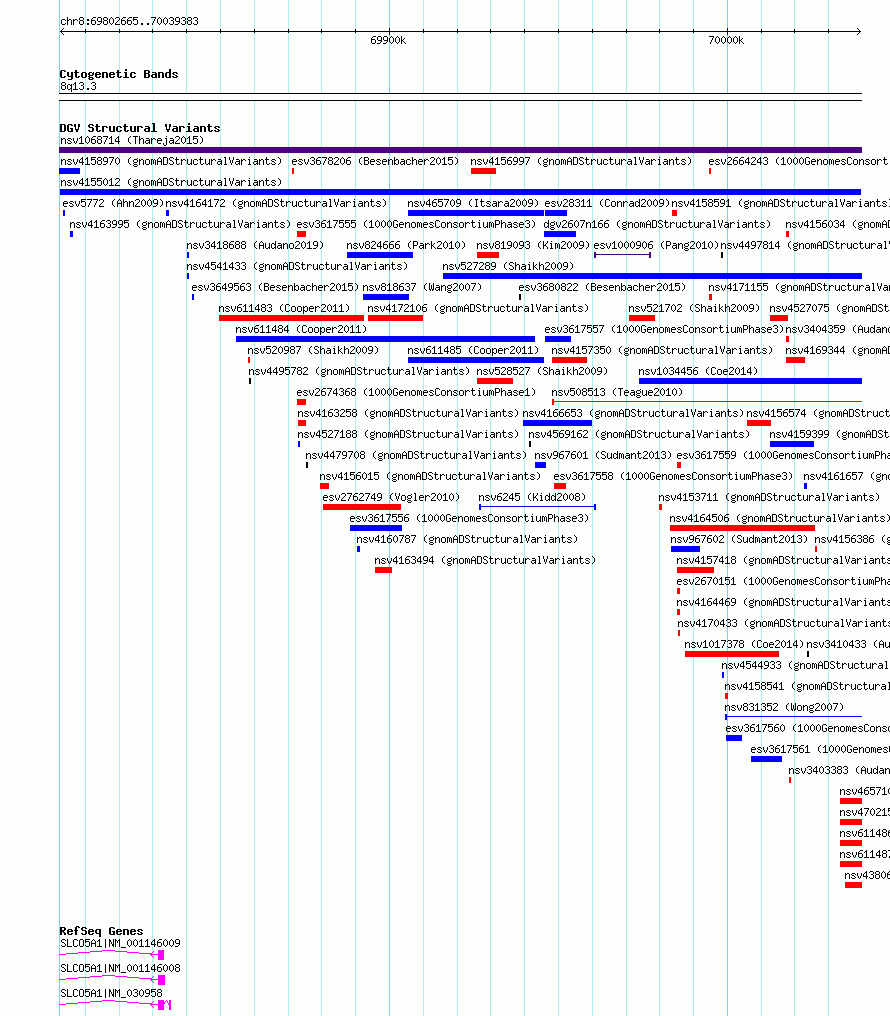Viewport: 890px width, 1016px height.
Task: Open nsv967602 (Sudmant2013) variant
Action: point(740,540)
